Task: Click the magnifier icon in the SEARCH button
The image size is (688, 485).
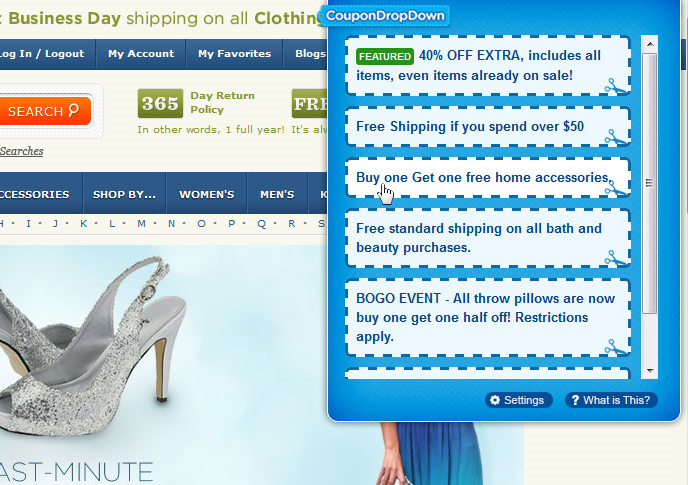Action: pyautogui.click(x=74, y=110)
